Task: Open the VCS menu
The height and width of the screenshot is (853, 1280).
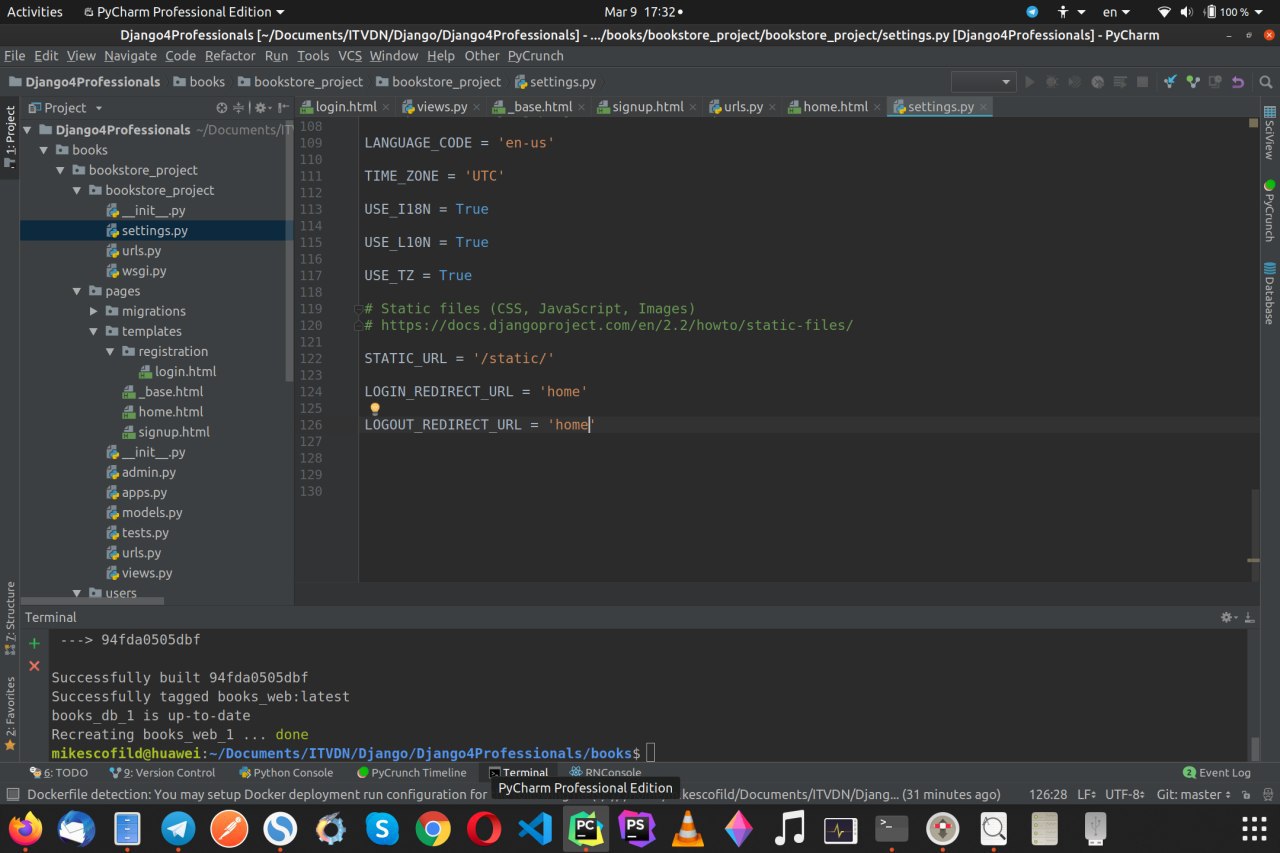Action: point(350,56)
